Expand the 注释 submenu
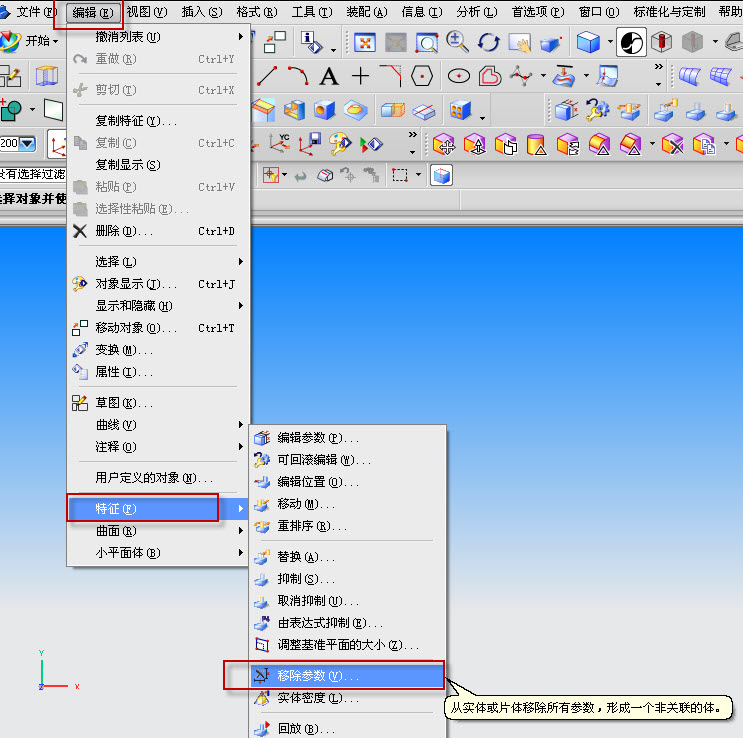743x738 pixels. coord(158,447)
